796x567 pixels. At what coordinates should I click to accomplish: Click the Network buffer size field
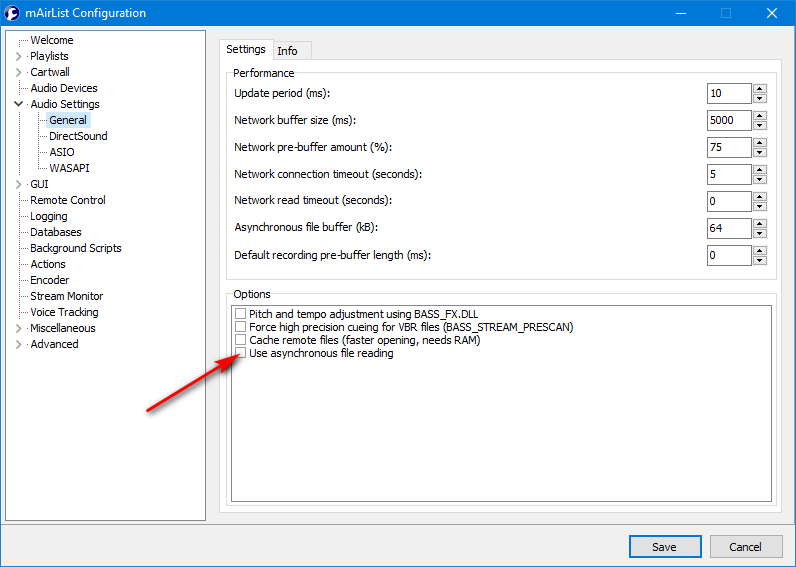(729, 120)
